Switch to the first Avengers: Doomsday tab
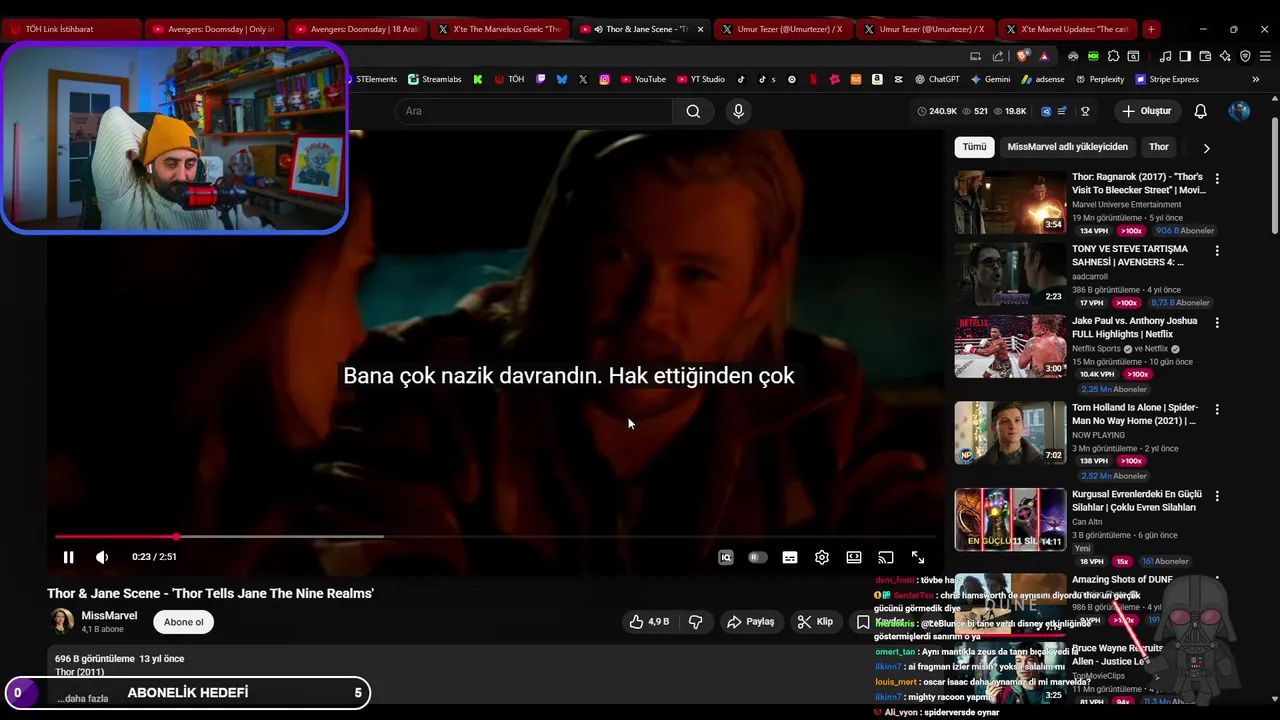The width and height of the screenshot is (1280, 720). 213,29
